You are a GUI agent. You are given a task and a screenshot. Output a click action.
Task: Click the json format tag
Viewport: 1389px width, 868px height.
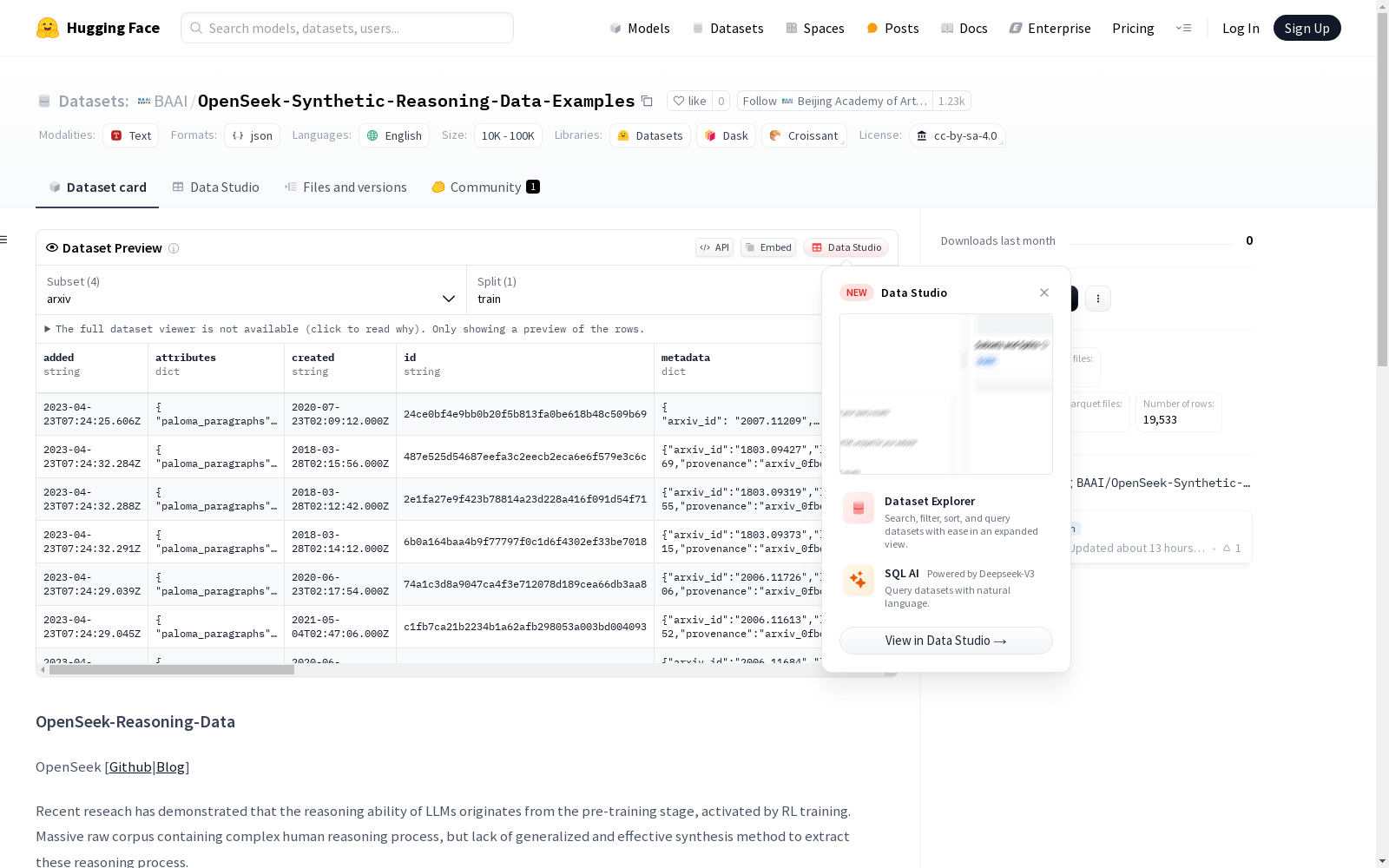point(253,135)
